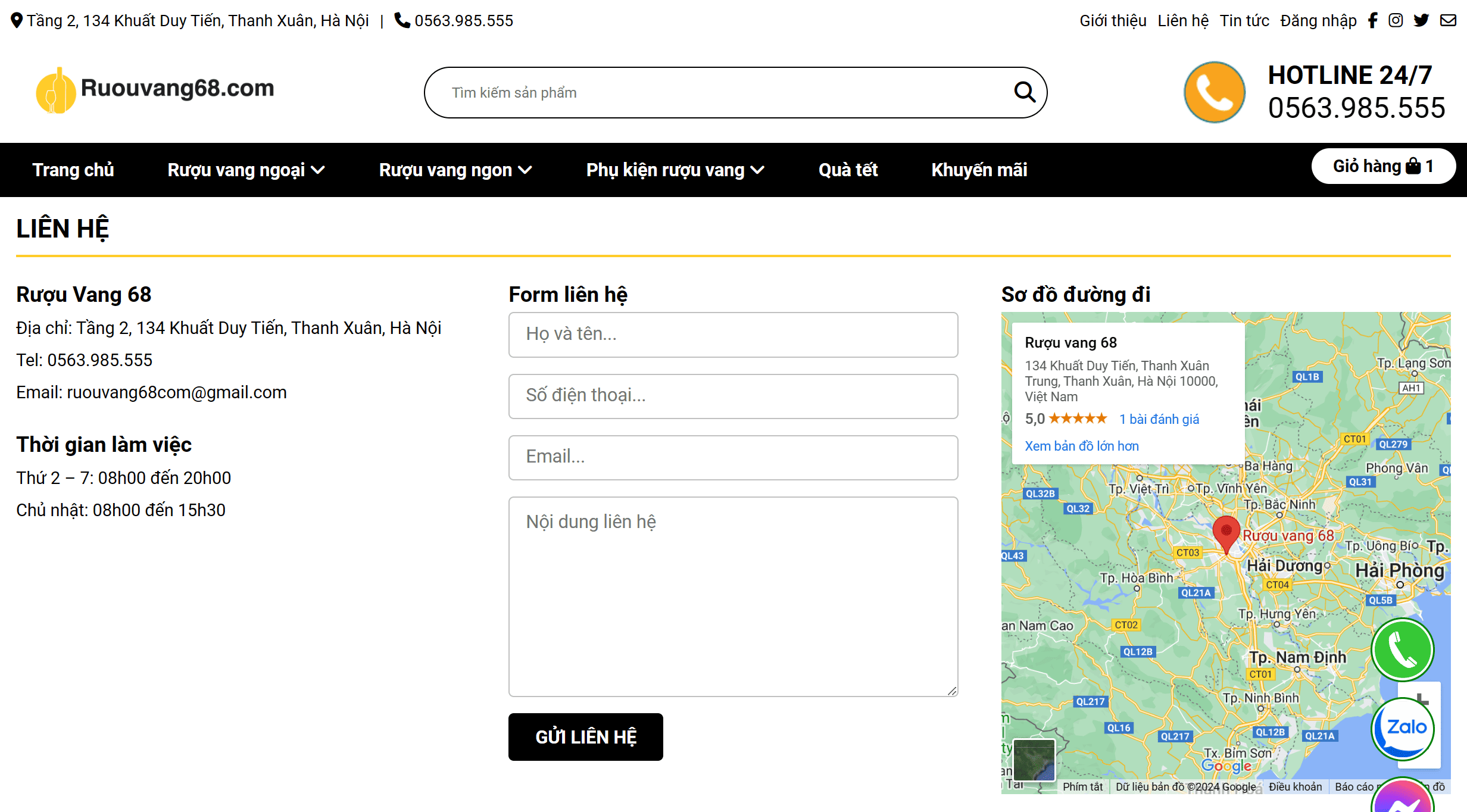Focus the Email input field in form
Viewport: 1467px width, 812px height.
click(733, 457)
